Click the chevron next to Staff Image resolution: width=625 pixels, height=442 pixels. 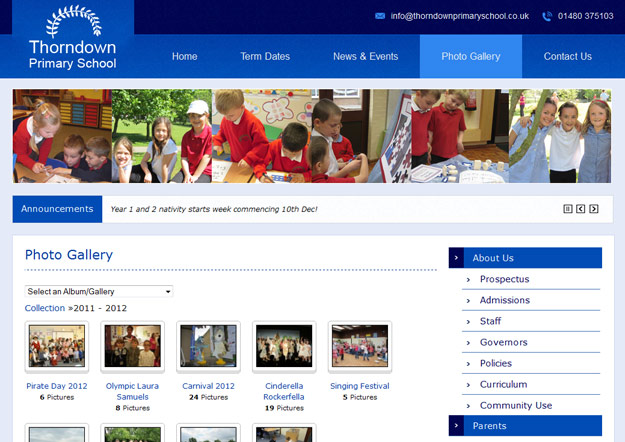[468, 322]
